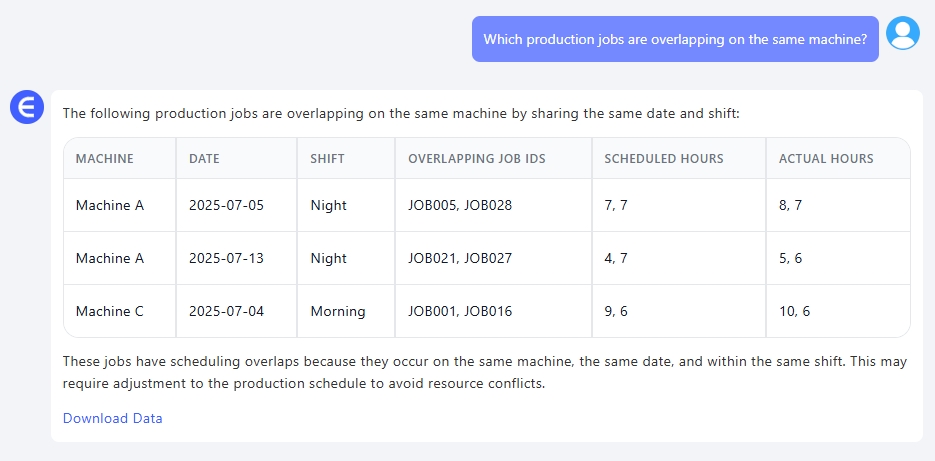Screen dimensions: 935x461
Task: Click the SHIFT column header
Action: [x=327, y=159]
